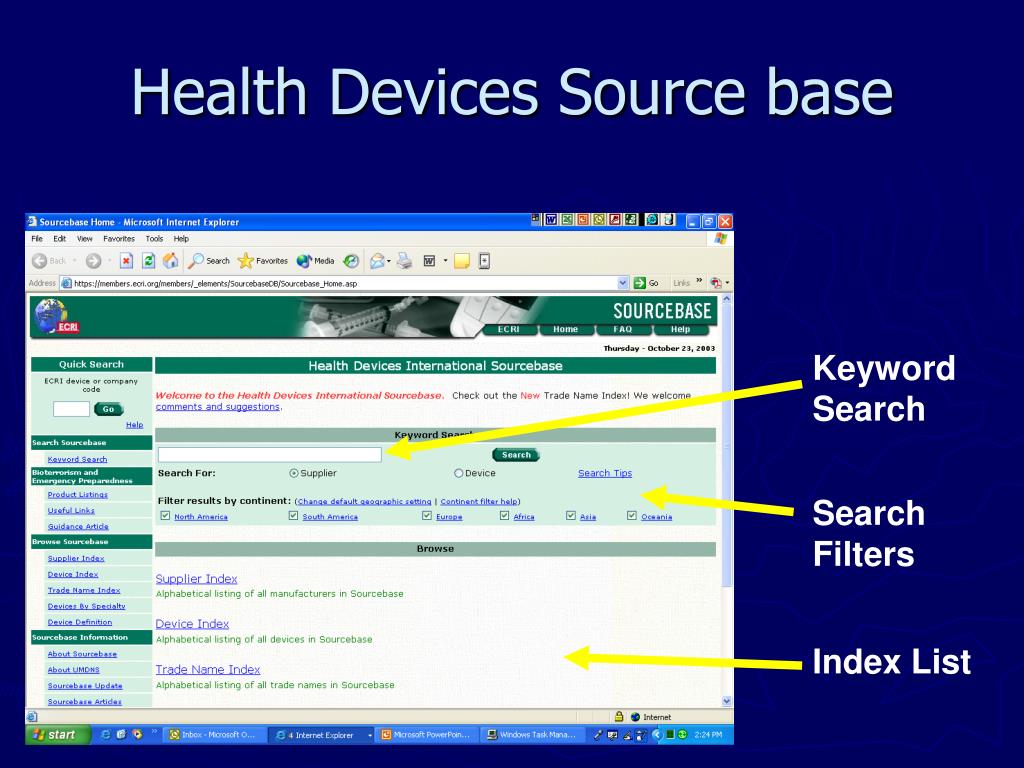Uncheck the Oceania checkbox

tap(632, 516)
